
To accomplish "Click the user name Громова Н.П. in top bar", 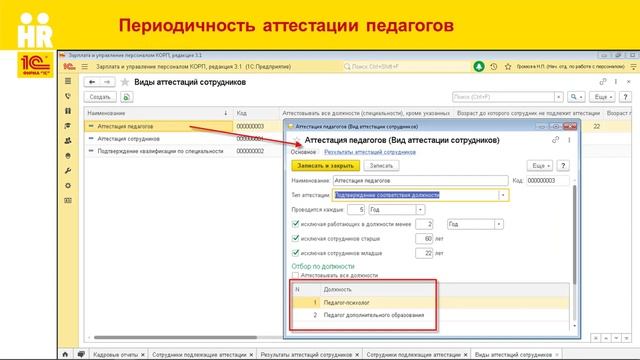I will [571, 67].
